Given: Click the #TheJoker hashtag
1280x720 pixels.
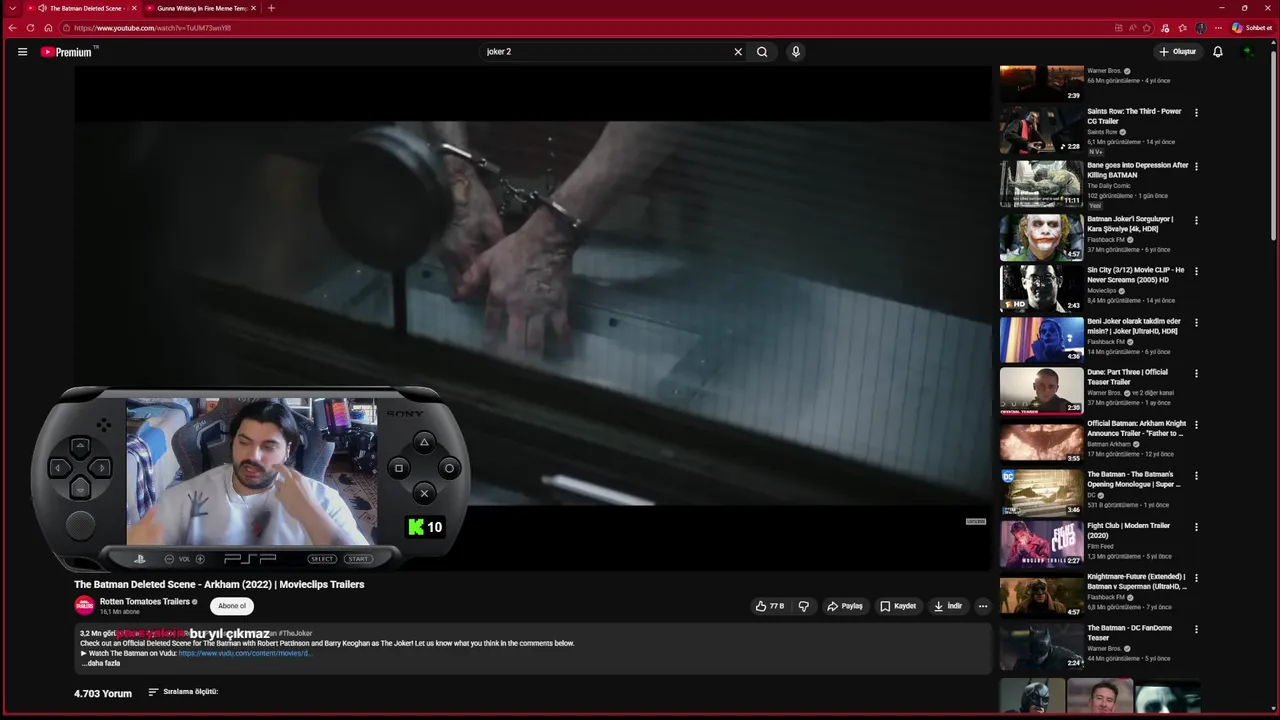Looking at the screenshot, I should pos(295,633).
